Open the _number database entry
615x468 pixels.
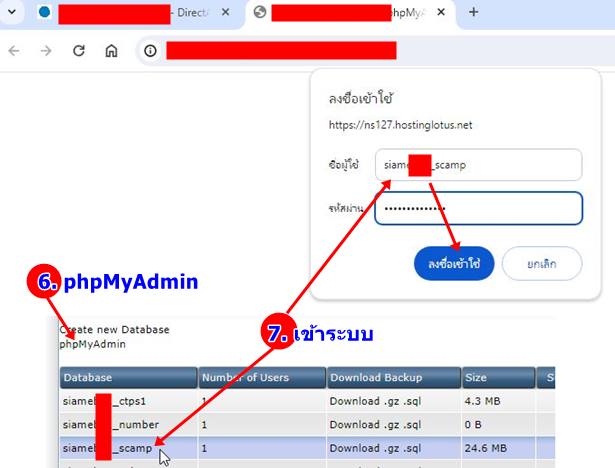111,425
